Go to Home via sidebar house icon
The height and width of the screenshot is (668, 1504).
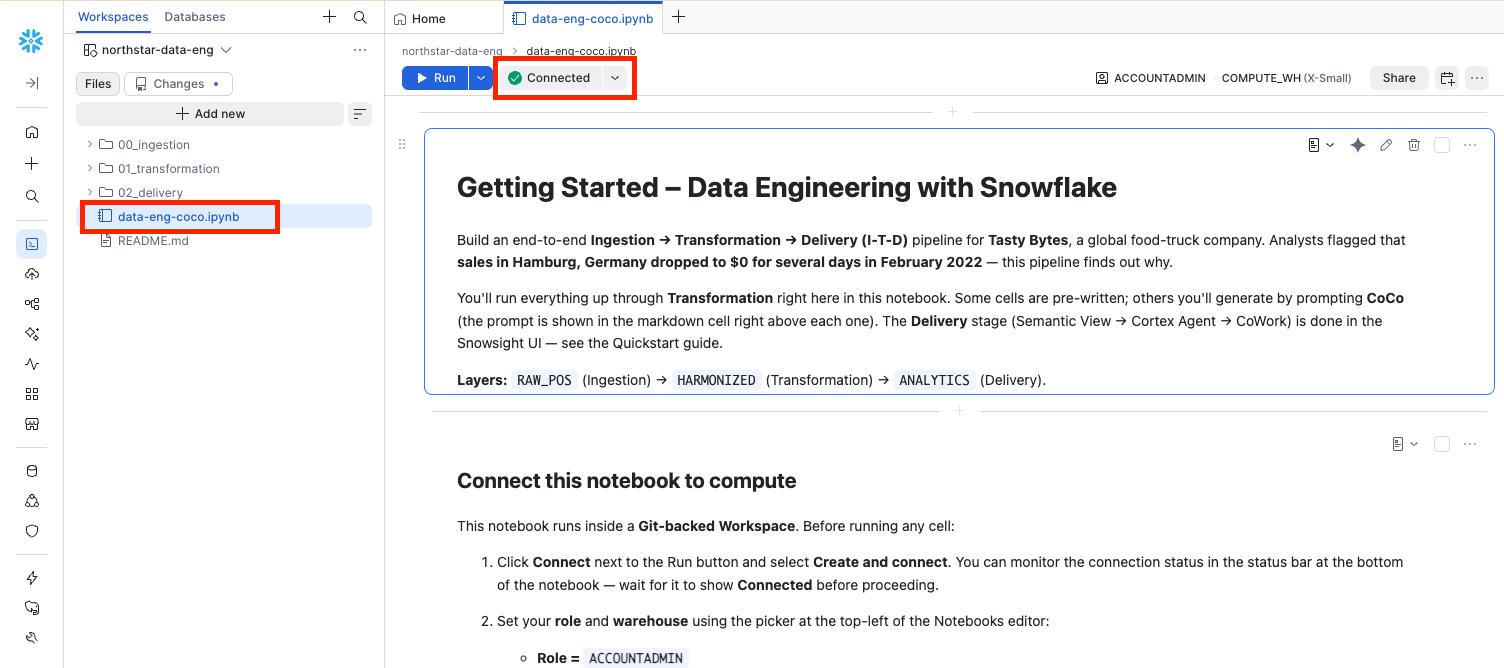[x=32, y=132]
